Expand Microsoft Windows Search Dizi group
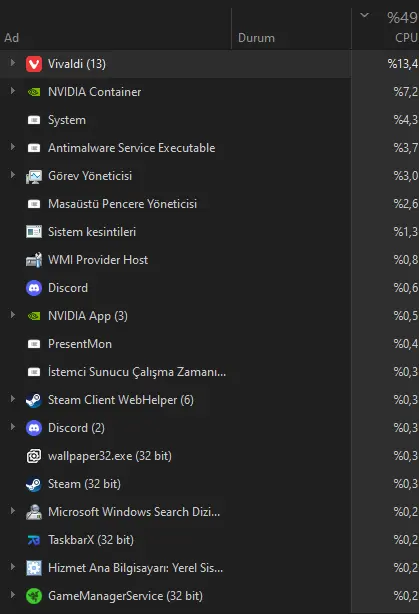Screen dimensions: 419x614 pyautogui.click(x=13, y=511)
